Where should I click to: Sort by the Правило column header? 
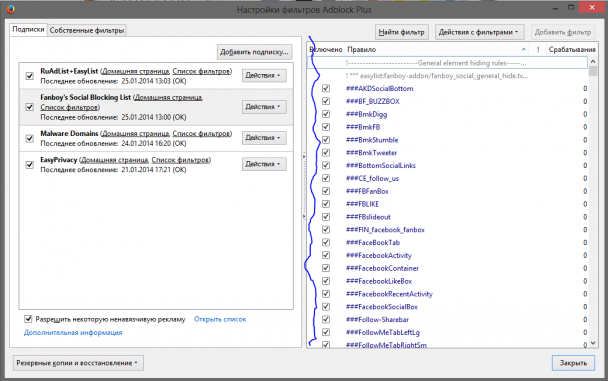[x=437, y=49]
